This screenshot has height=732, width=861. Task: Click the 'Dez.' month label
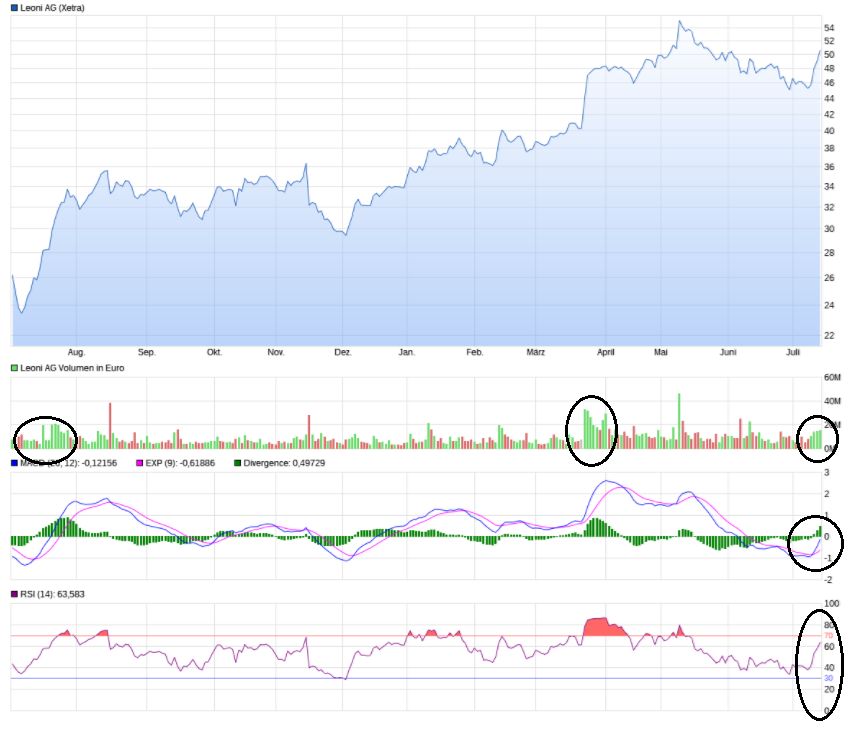click(343, 353)
